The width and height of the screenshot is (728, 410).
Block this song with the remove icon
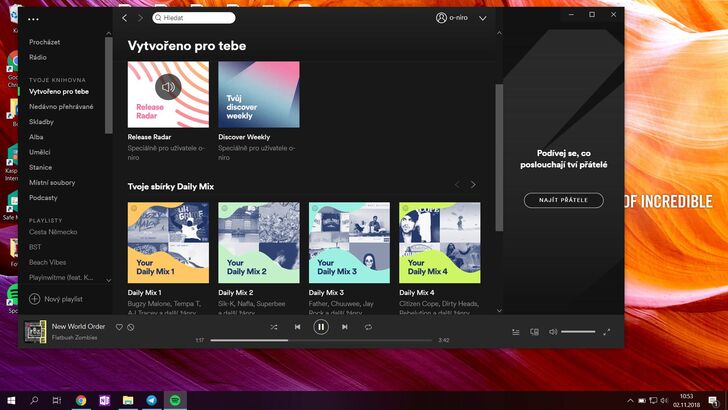[x=131, y=327]
